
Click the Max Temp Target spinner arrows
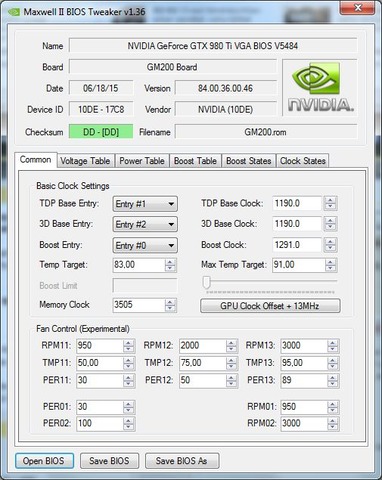click(331, 265)
